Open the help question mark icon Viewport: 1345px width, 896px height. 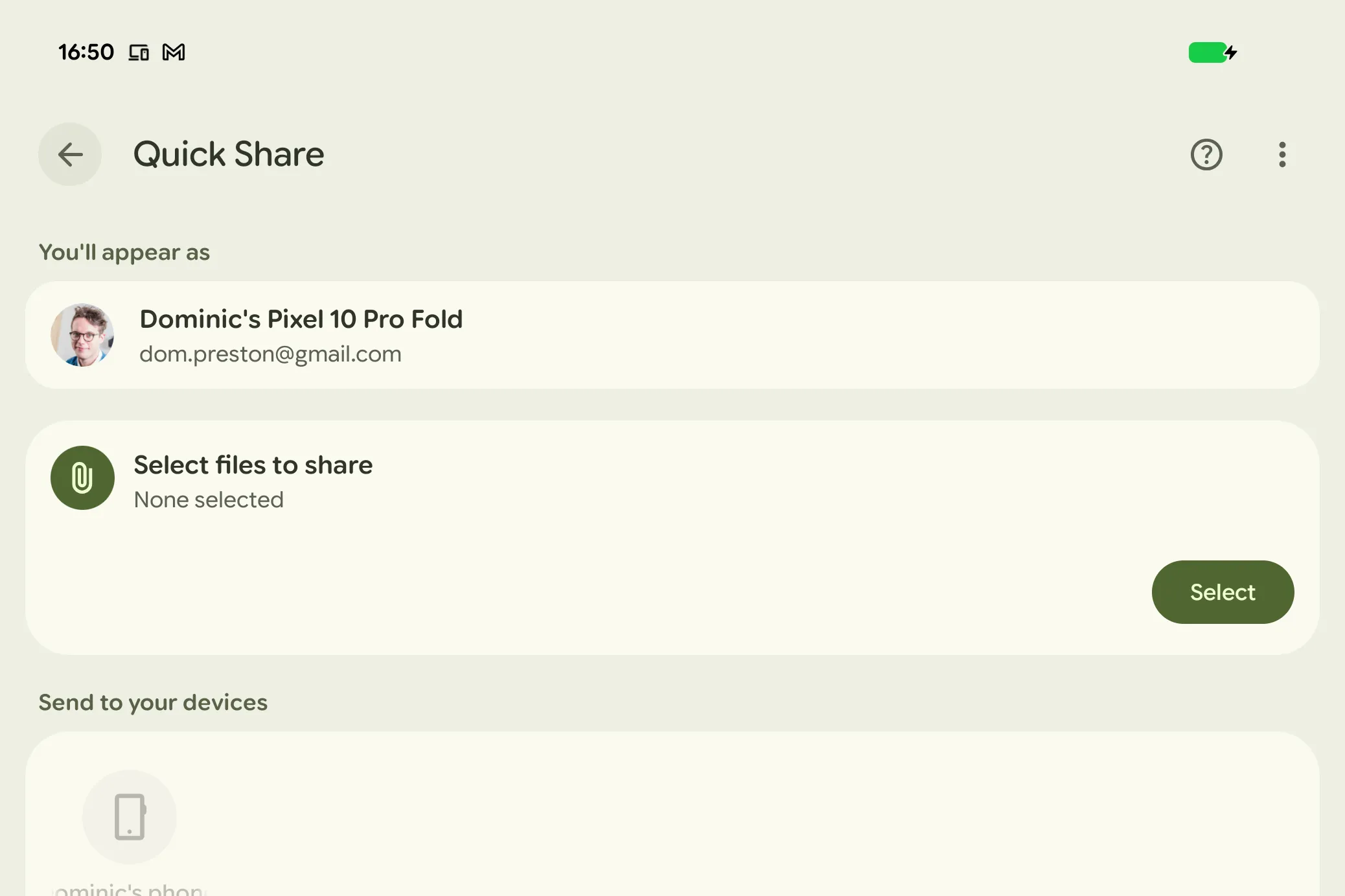pyautogui.click(x=1206, y=155)
